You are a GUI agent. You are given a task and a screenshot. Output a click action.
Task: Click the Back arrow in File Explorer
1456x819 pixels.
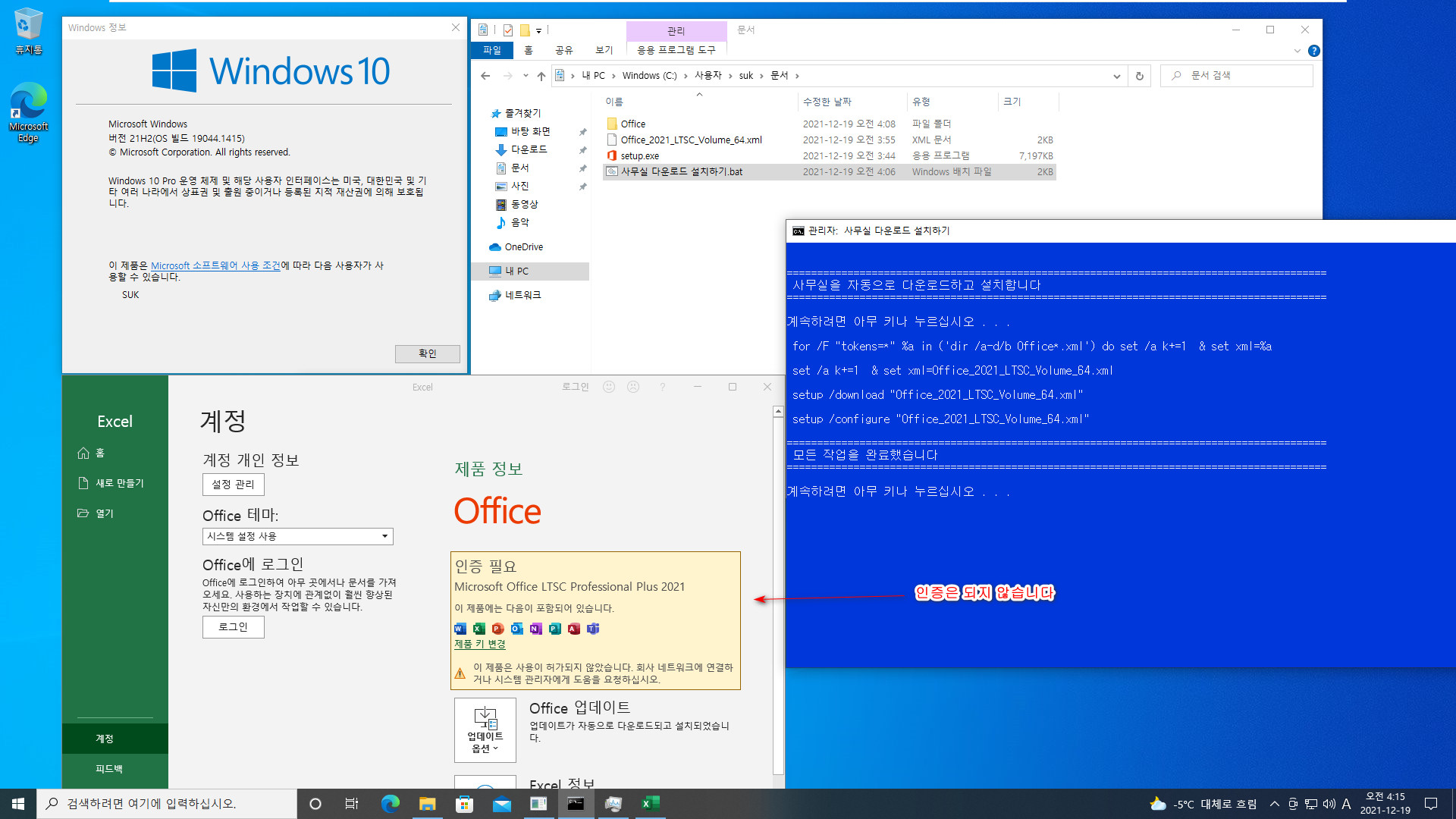tap(485, 76)
